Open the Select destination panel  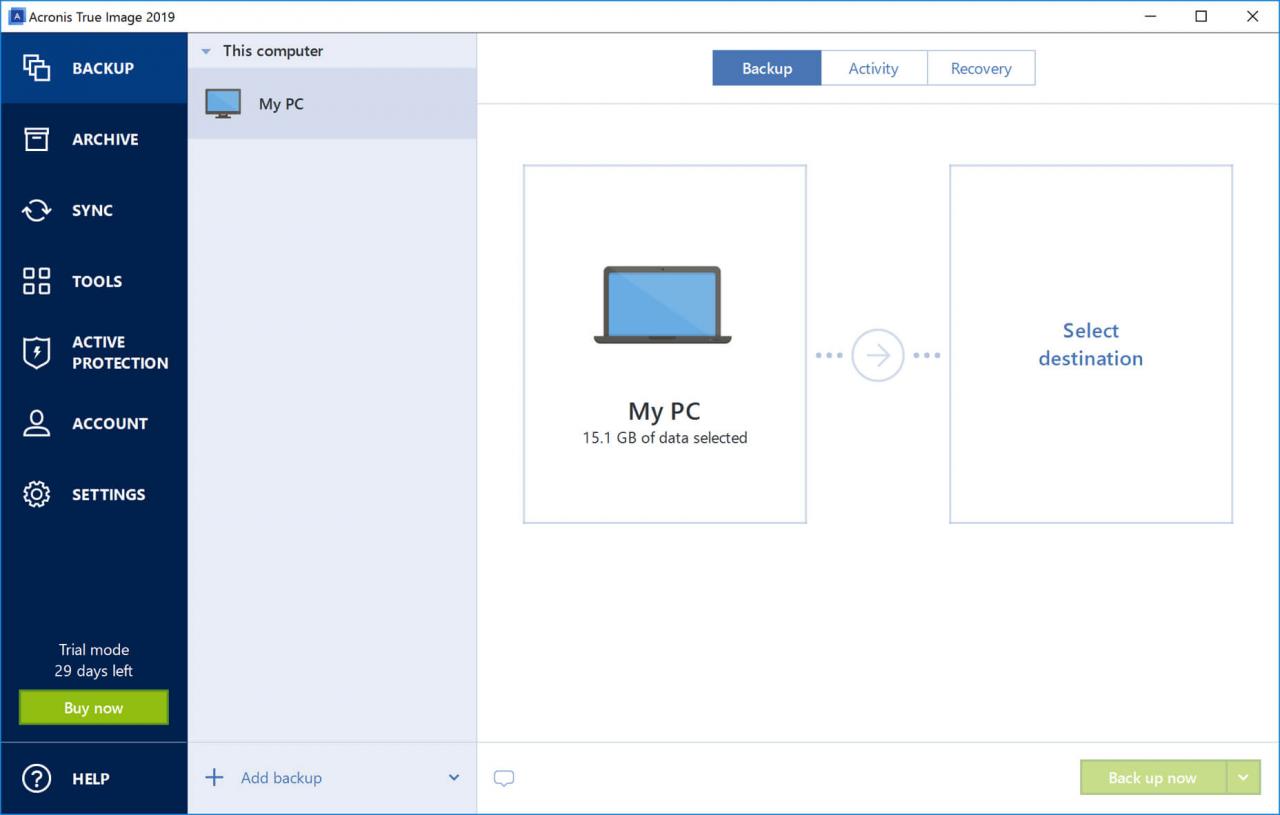[1090, 344]
